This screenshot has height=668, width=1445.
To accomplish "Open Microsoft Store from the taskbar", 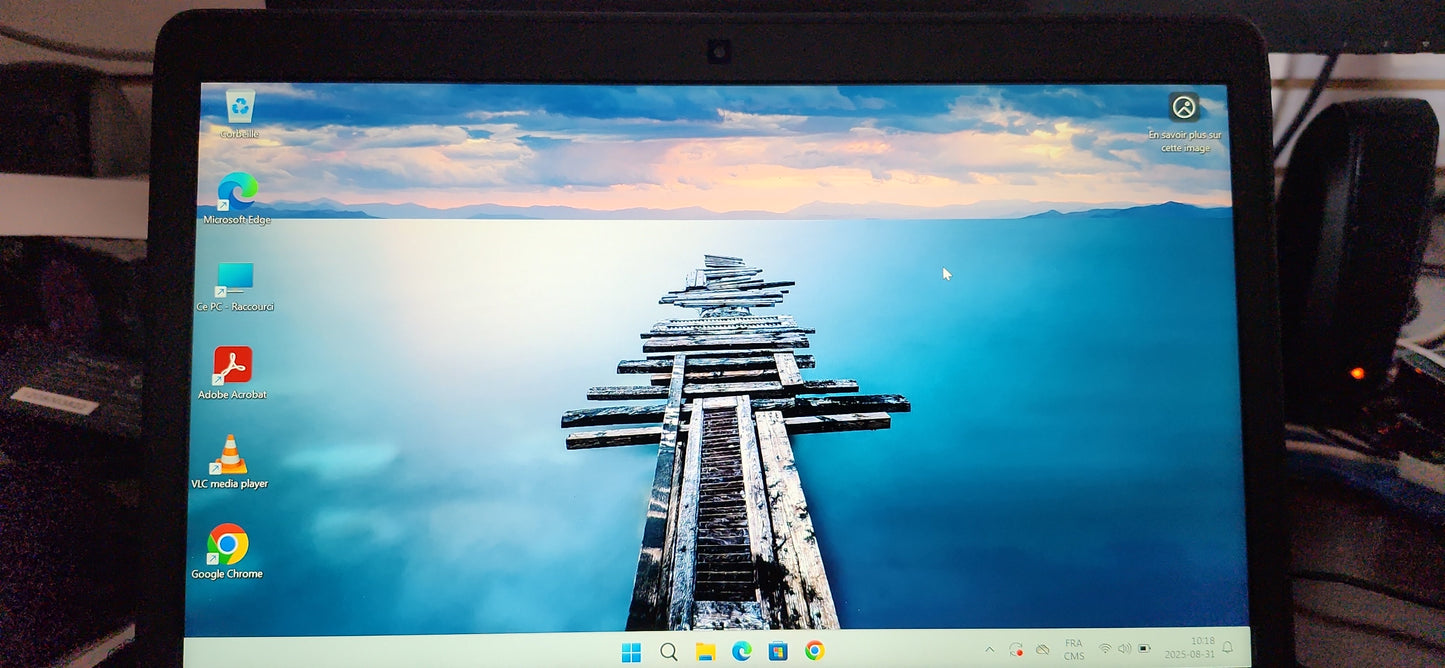I will pos(778,652).
